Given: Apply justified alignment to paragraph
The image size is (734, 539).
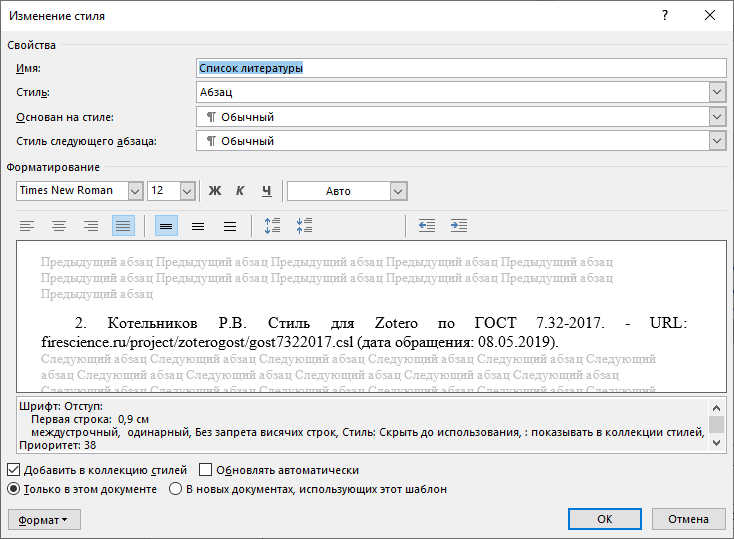Looking at the screenshot, I should pyautogui.click(x=123, y=226).
